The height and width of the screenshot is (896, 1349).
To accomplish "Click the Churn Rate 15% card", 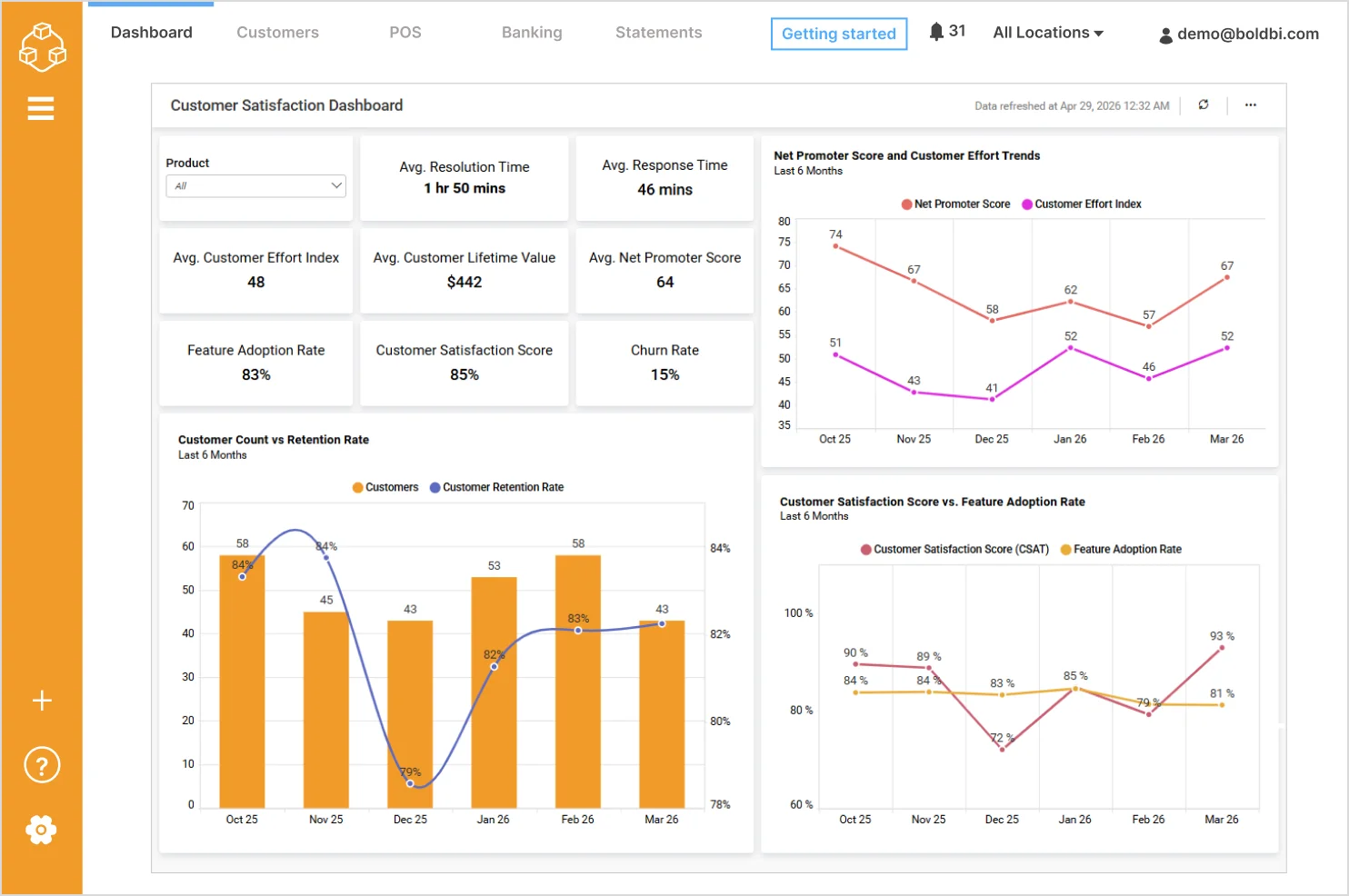I will tap(665, 363).
